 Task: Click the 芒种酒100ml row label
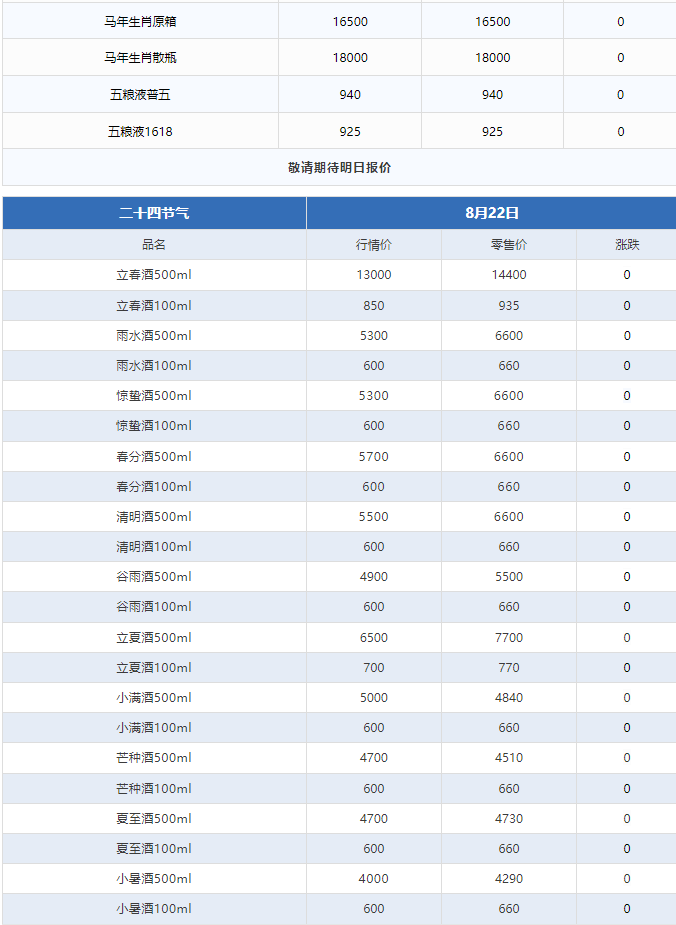[154, 789]
